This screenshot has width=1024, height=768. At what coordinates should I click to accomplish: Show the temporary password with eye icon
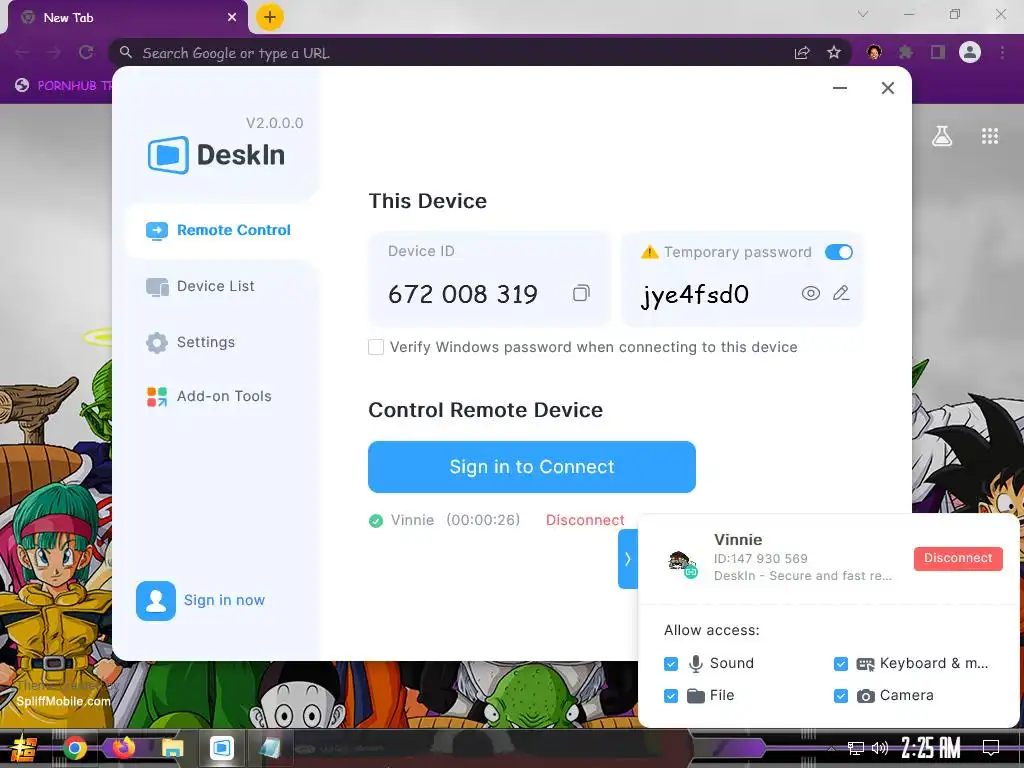[x=810, y=293]
